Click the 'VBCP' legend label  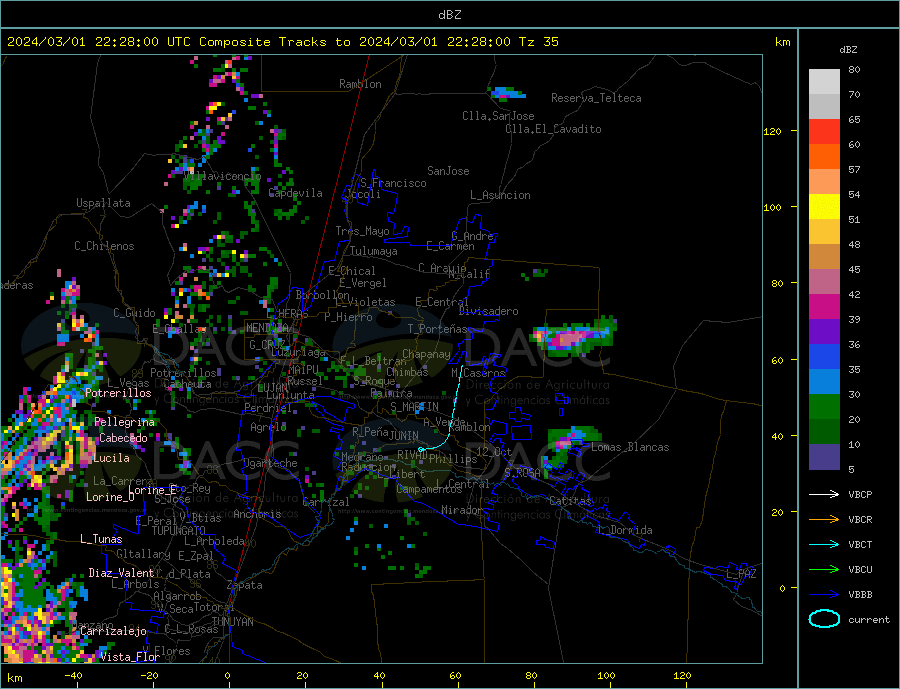coord(860,494)
